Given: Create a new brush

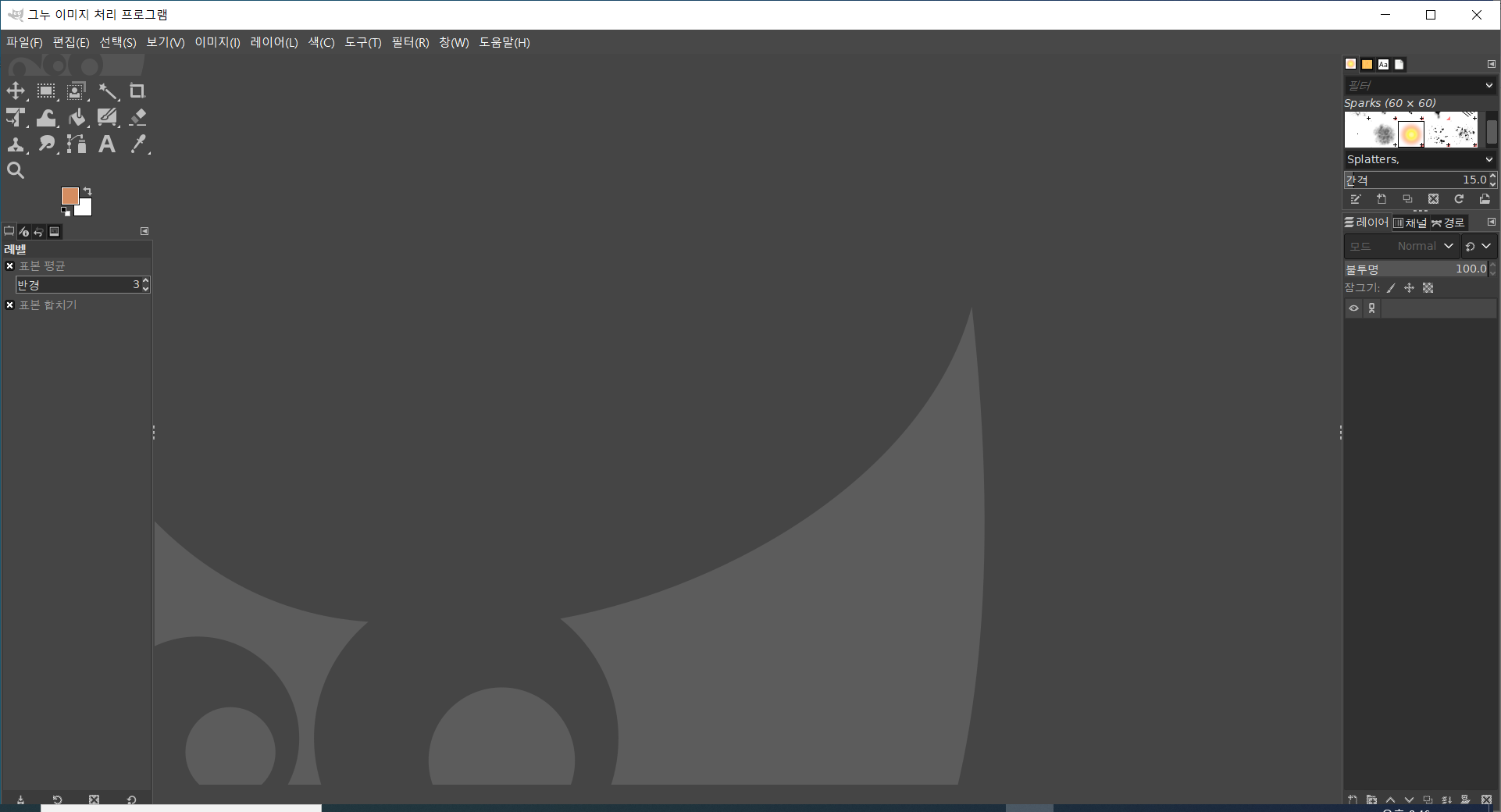Looking at the screenshot, I should point(1382,199).
